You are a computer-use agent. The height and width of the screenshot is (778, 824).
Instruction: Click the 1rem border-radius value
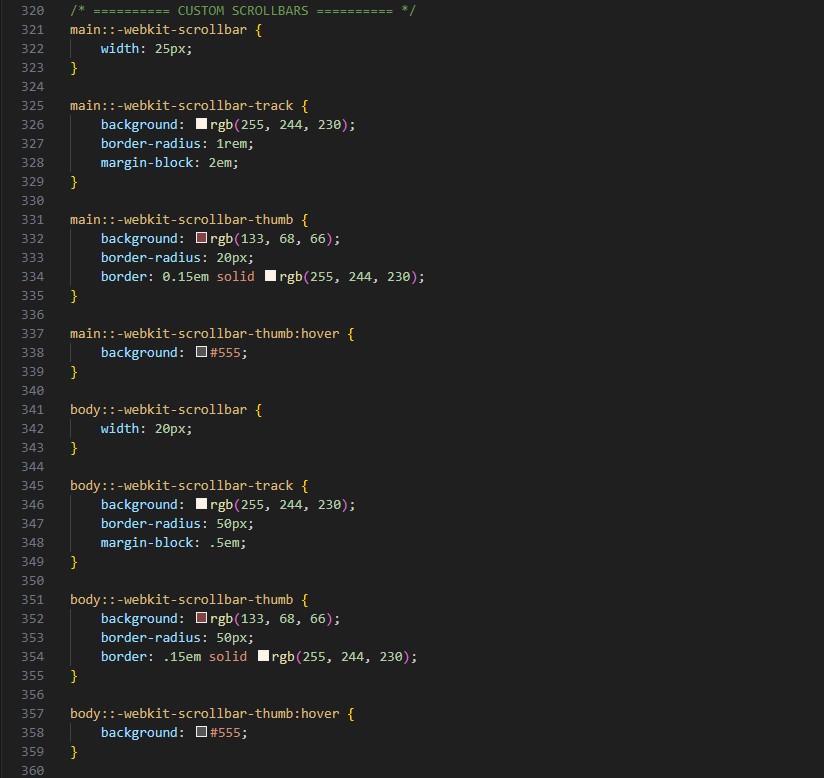(x=231, y=144)
